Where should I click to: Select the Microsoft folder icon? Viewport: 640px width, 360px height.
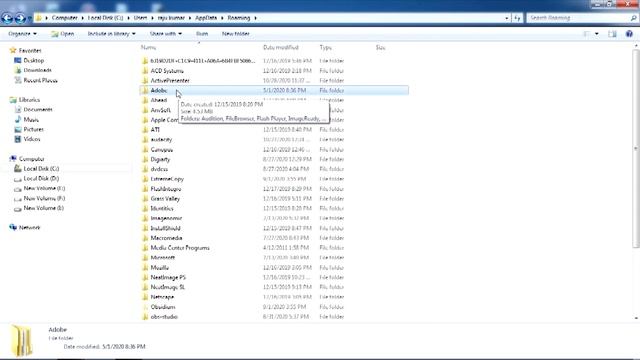tap(145, 258)
